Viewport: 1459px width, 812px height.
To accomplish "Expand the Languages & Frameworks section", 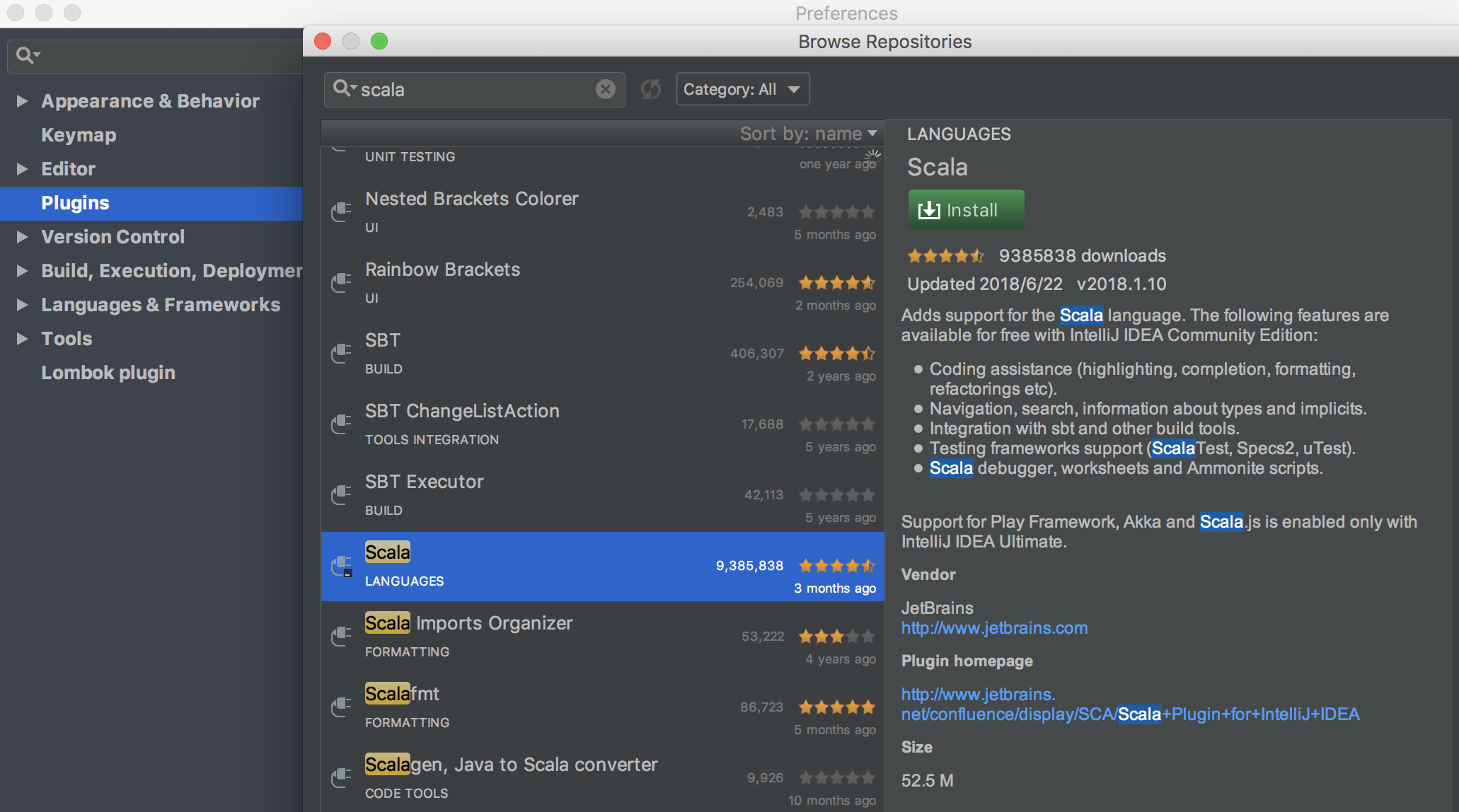I will point(22,305).
